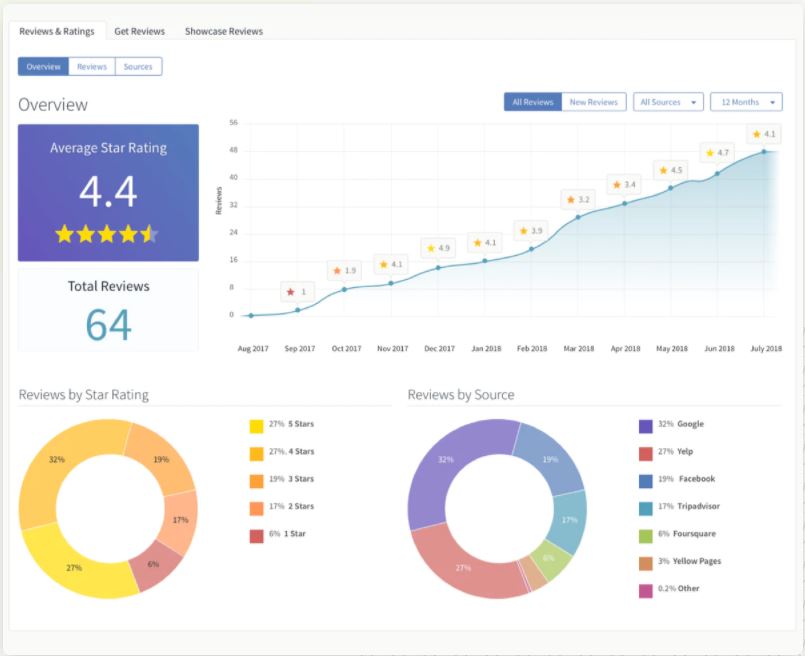Click the 4.7 star rating marker
Viewport: 805px width, 656px height.
tap(717, 152)
